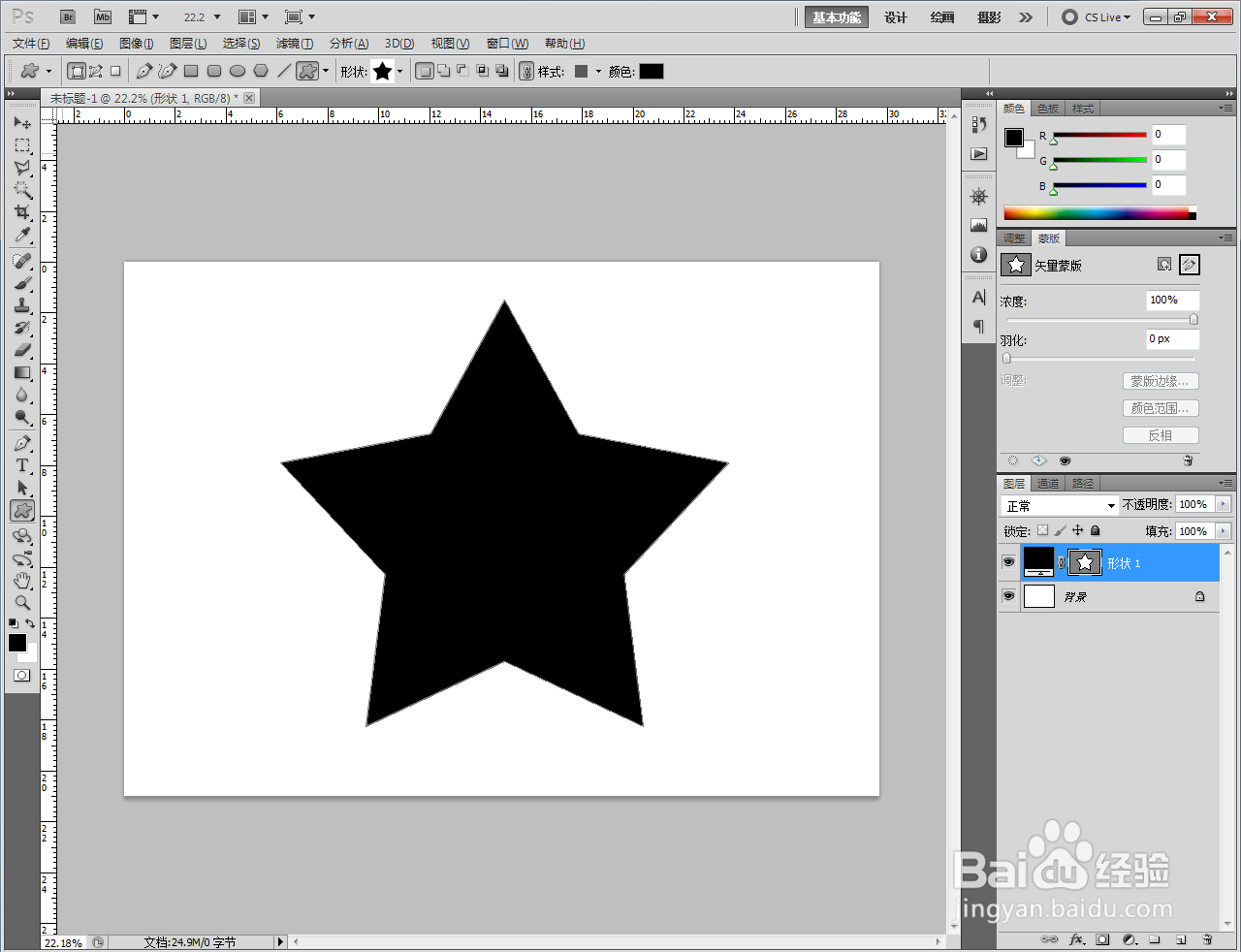Toggle the lock all layer option
Image resolution: width=1241 pixels, height=952 pixels.
coord(1096,530)
